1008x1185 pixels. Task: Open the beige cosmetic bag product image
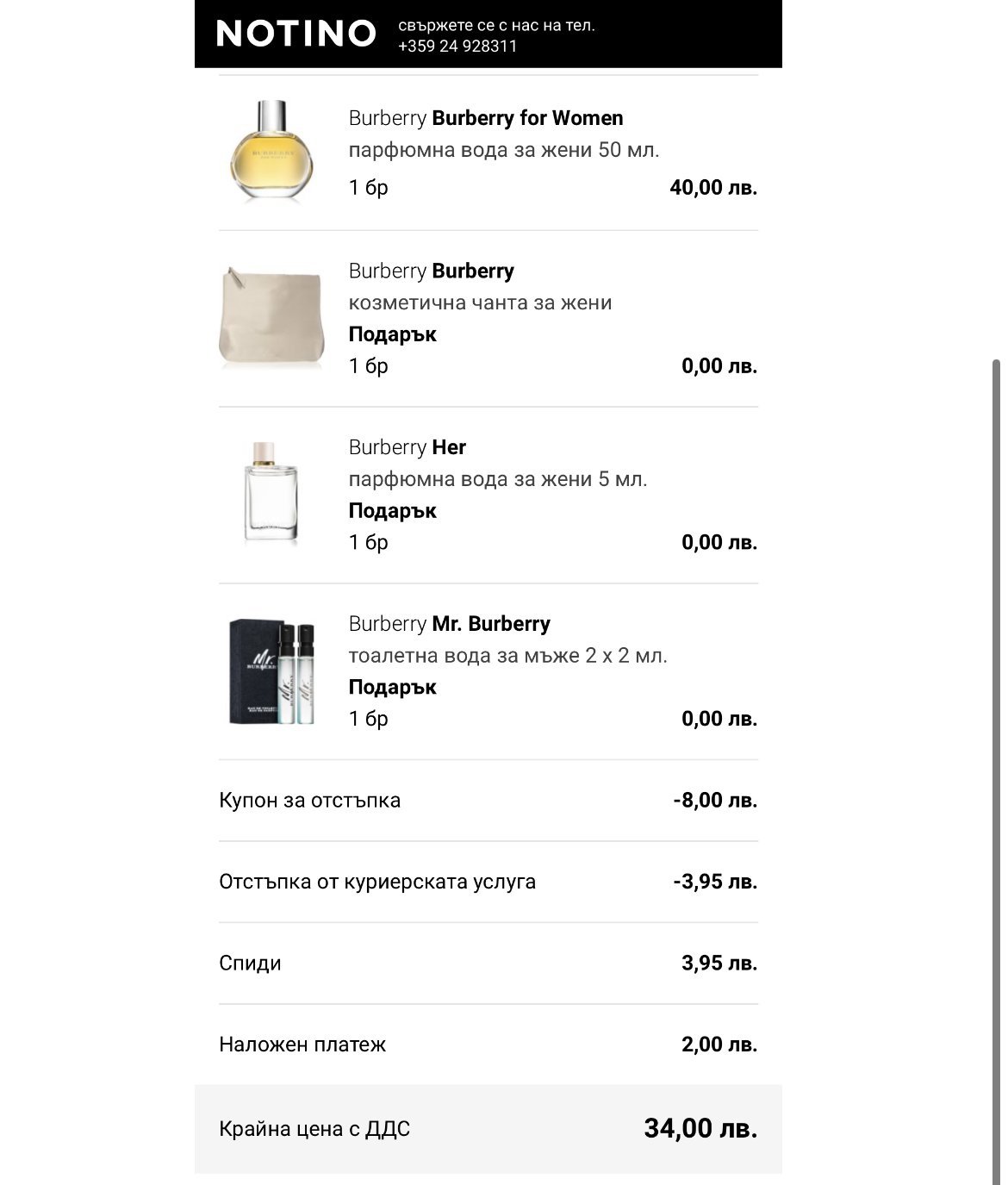coord(271,317)
